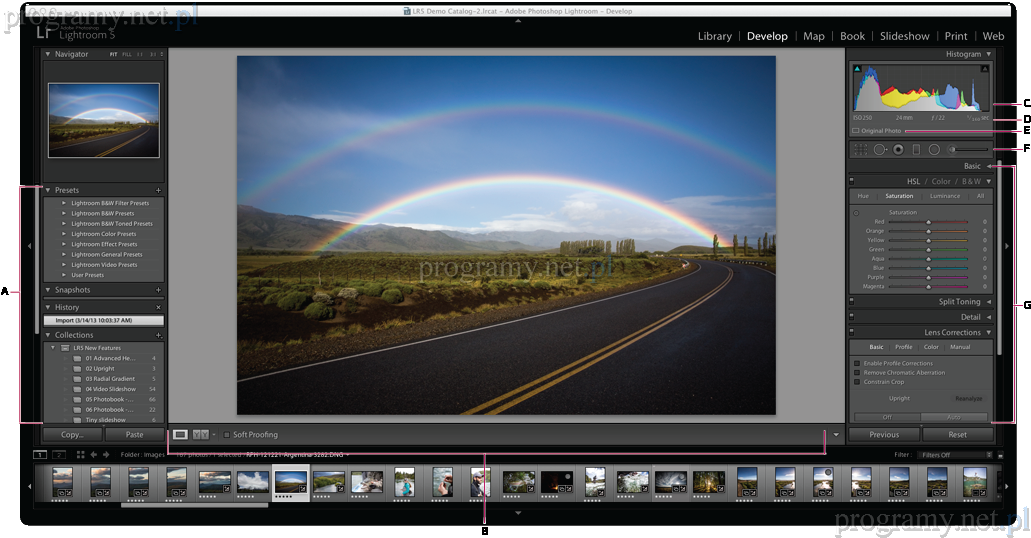Adjust the Blue saturation slider
The height and width of the screenshot is (538, 1031).
928,268
